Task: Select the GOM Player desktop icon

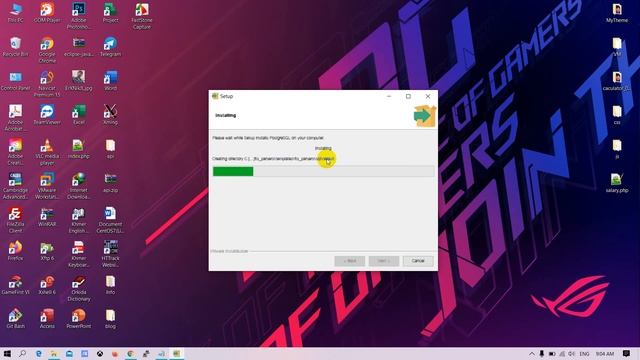Action: click(x=47, y=13)
